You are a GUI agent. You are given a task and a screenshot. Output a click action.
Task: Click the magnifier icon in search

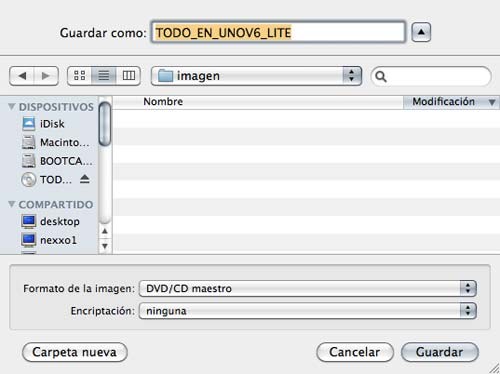tap(381, 77)
